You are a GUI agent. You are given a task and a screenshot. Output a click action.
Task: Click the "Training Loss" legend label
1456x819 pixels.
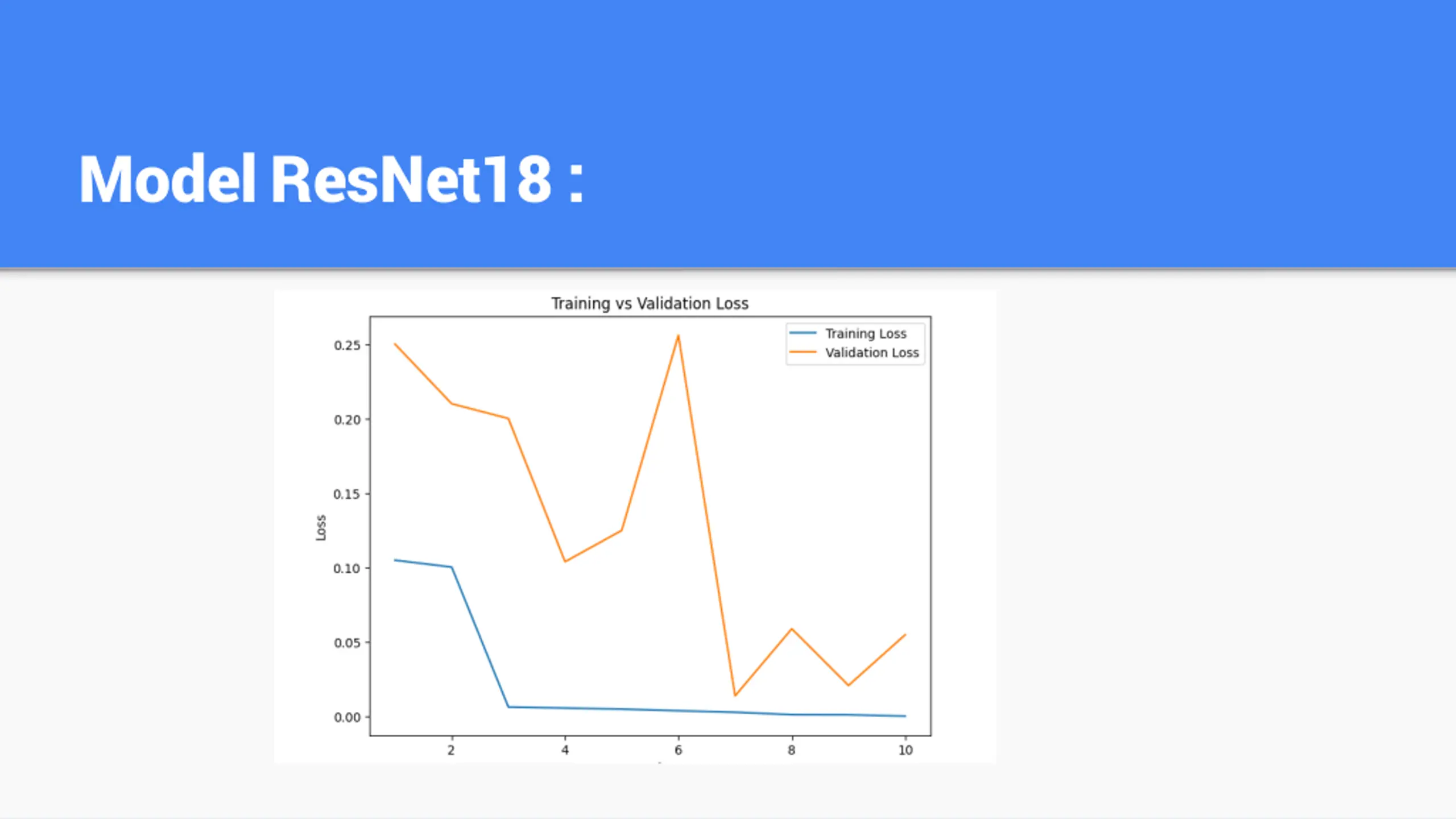click(x=866, y=333)
